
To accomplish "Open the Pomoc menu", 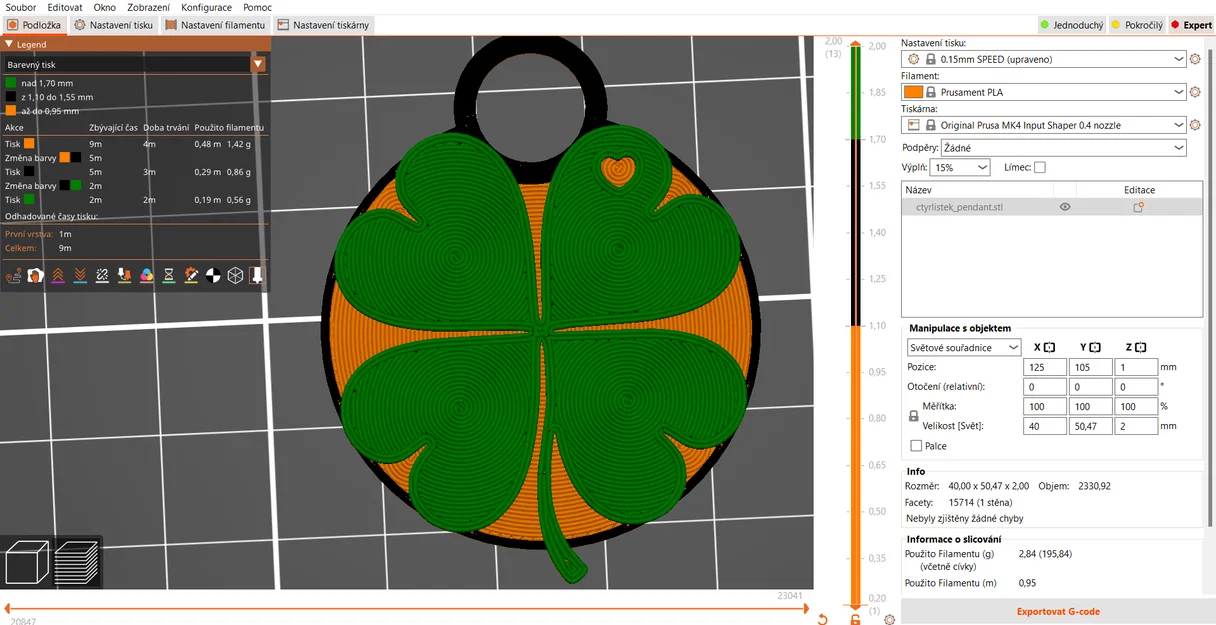I will [257, 7].
